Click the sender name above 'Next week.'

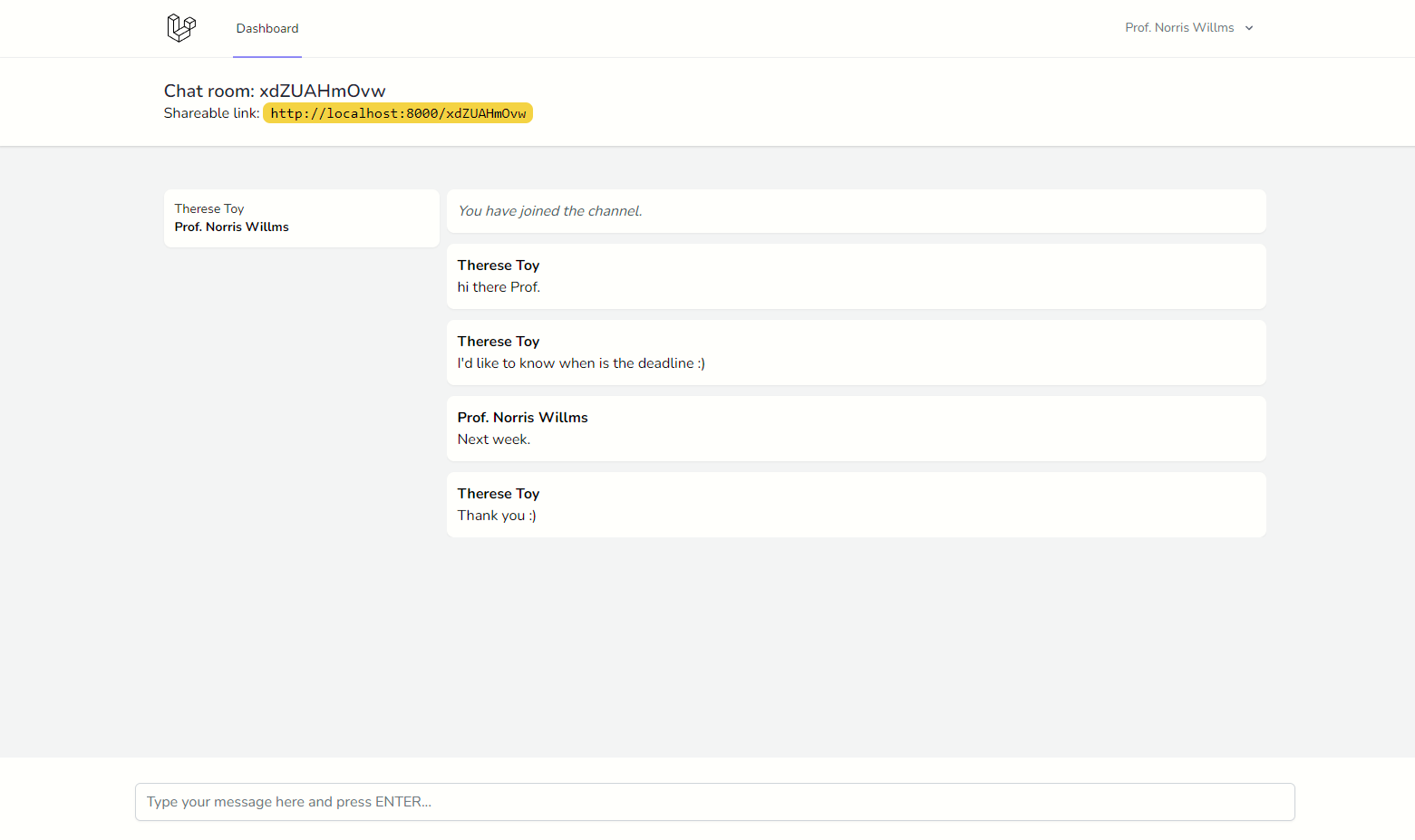(x=522, y=418)
